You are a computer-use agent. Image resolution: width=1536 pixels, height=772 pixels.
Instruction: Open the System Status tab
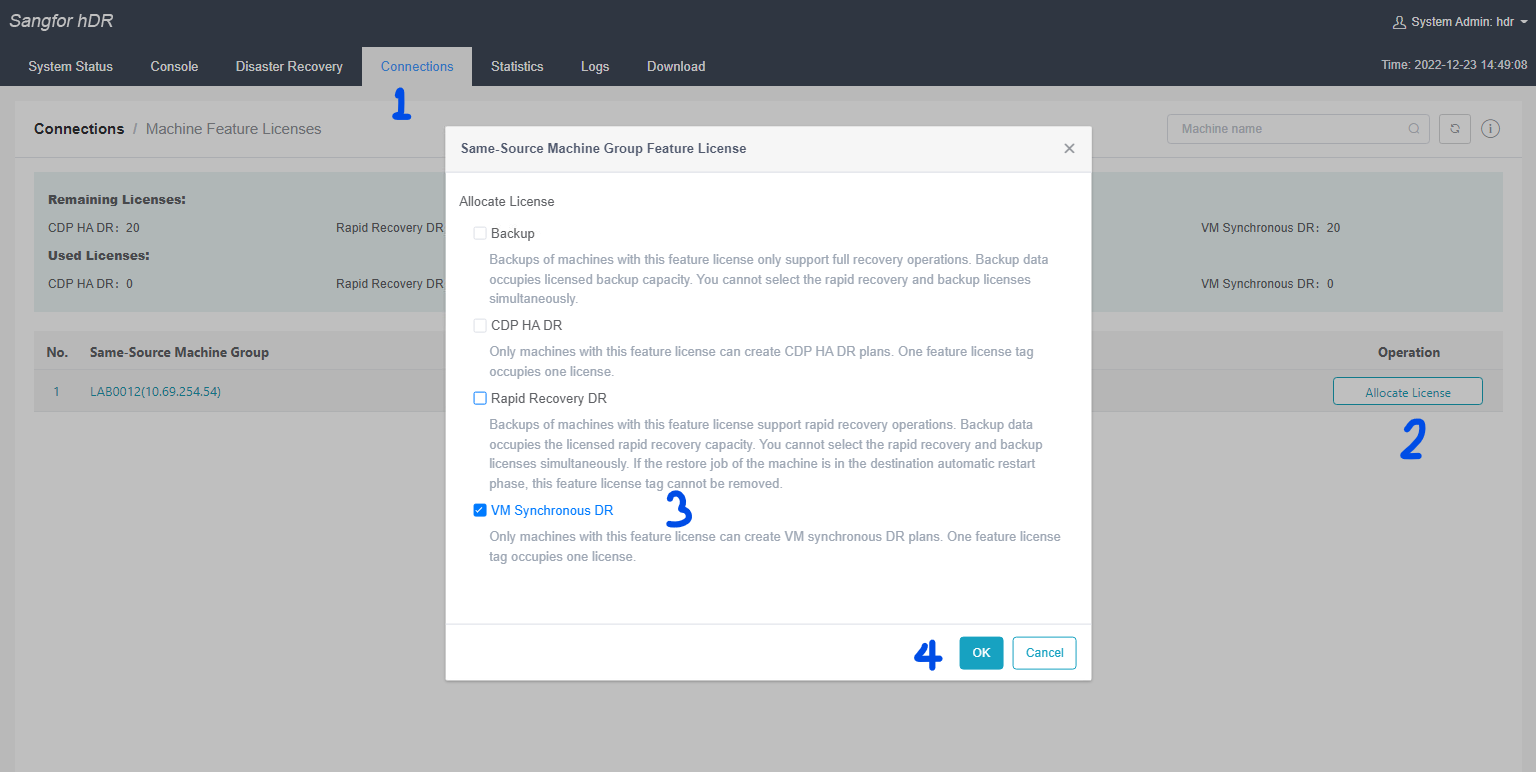tap(71, 67)
